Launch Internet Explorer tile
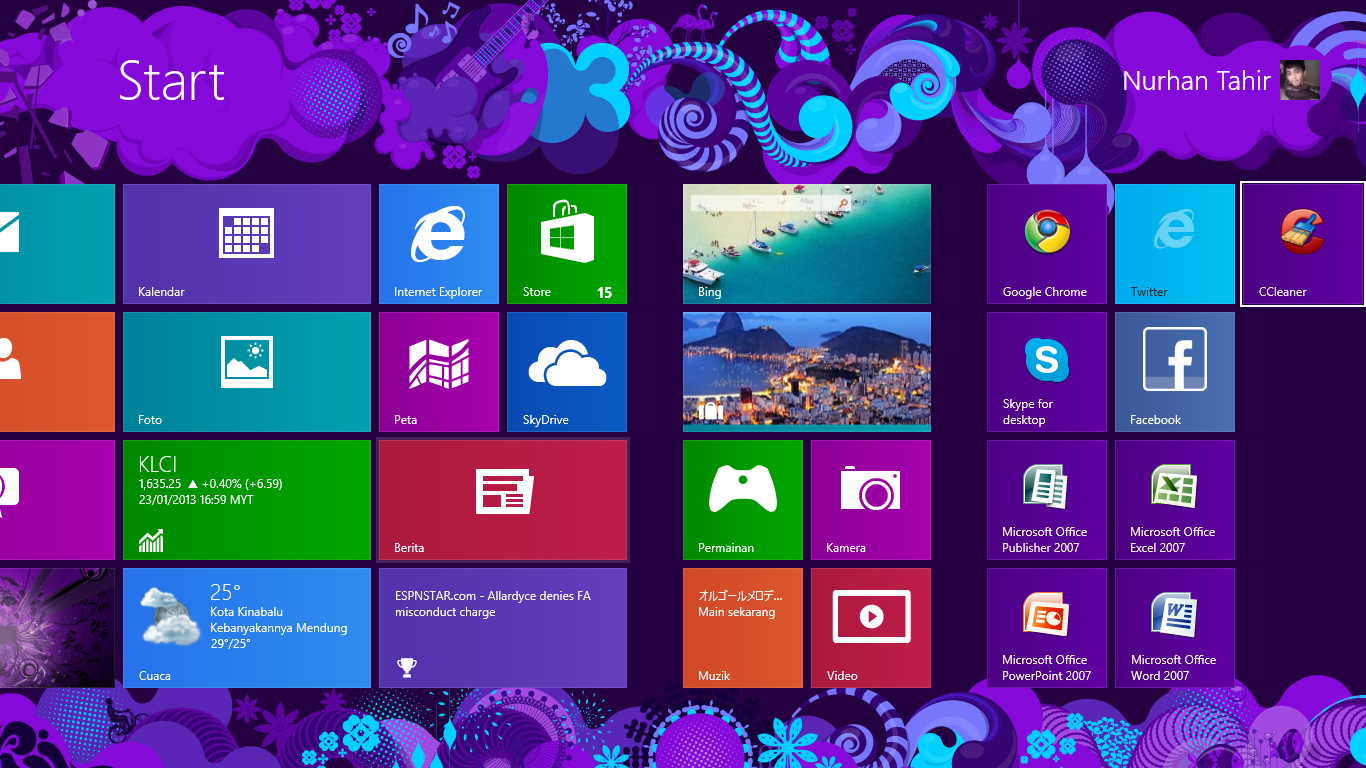 [439, 244]
